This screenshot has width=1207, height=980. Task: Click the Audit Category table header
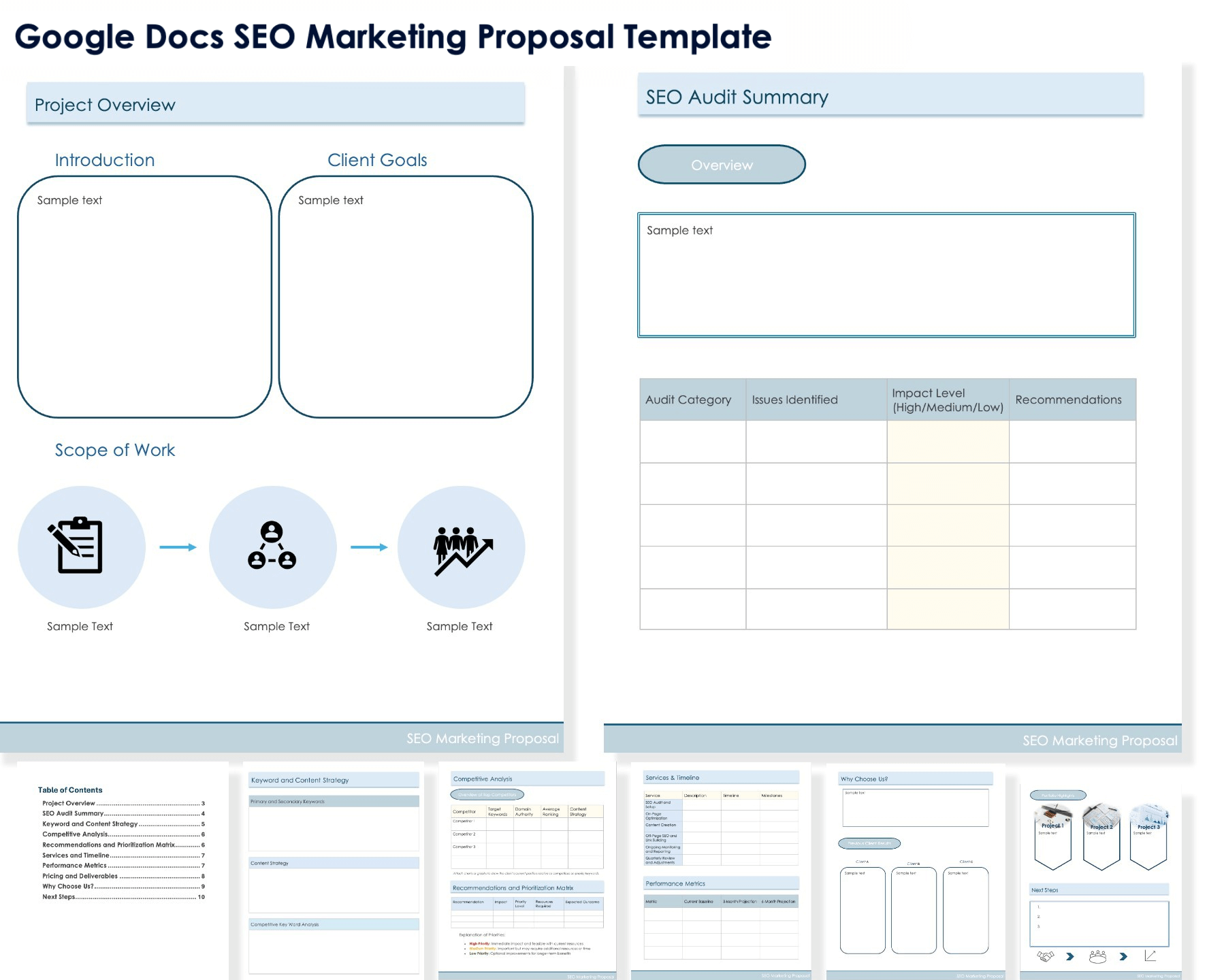(x=692, y=399)
